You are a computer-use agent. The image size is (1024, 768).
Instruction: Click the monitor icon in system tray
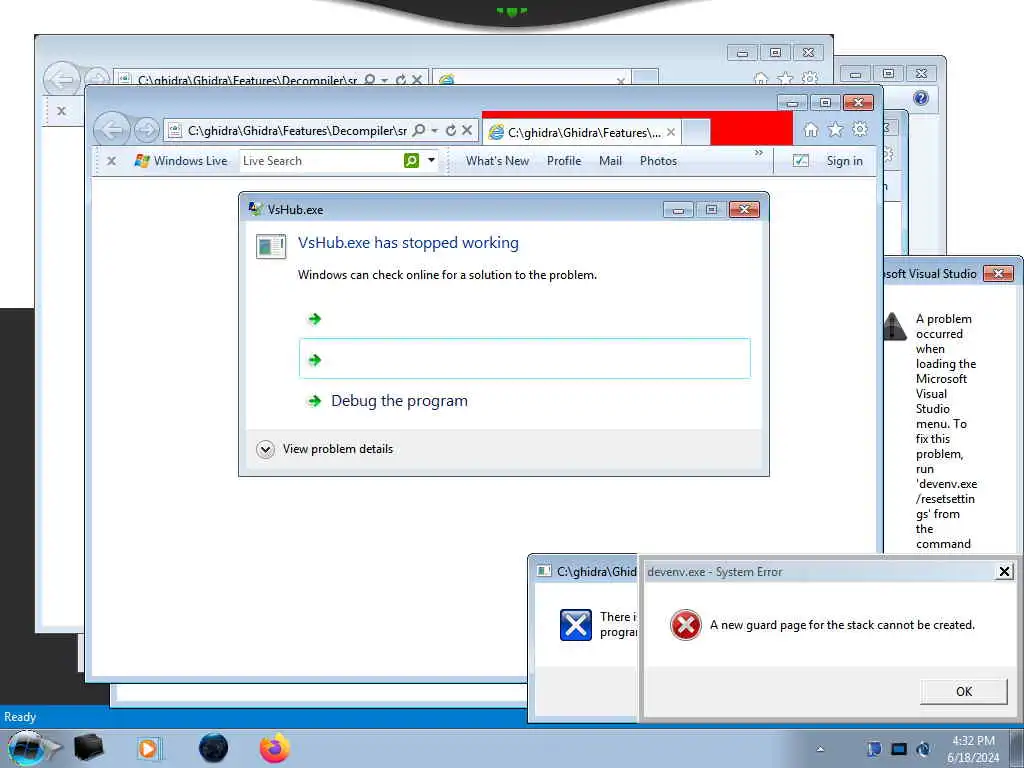pyautogui.click(x=899, y=749)
